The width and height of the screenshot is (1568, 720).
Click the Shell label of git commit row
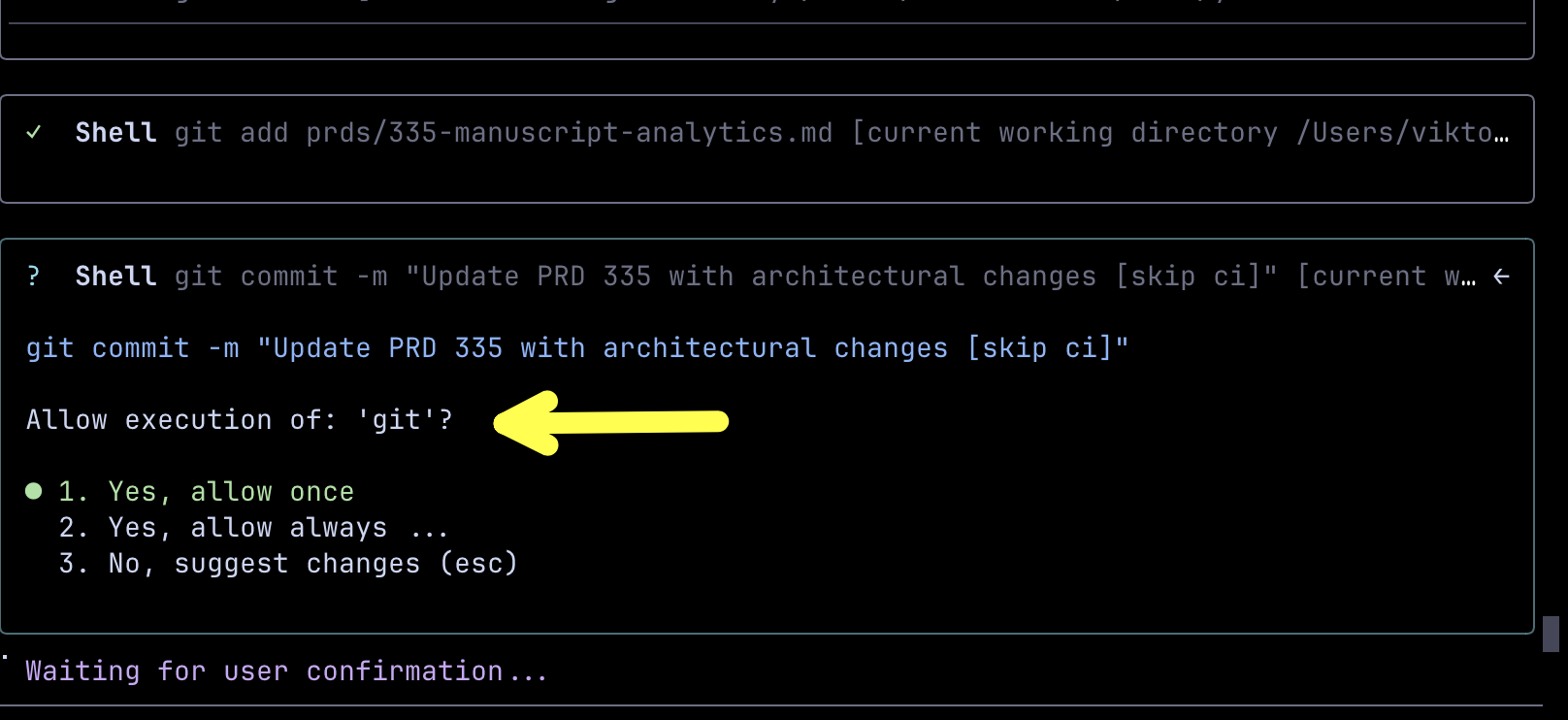point(115,277)
